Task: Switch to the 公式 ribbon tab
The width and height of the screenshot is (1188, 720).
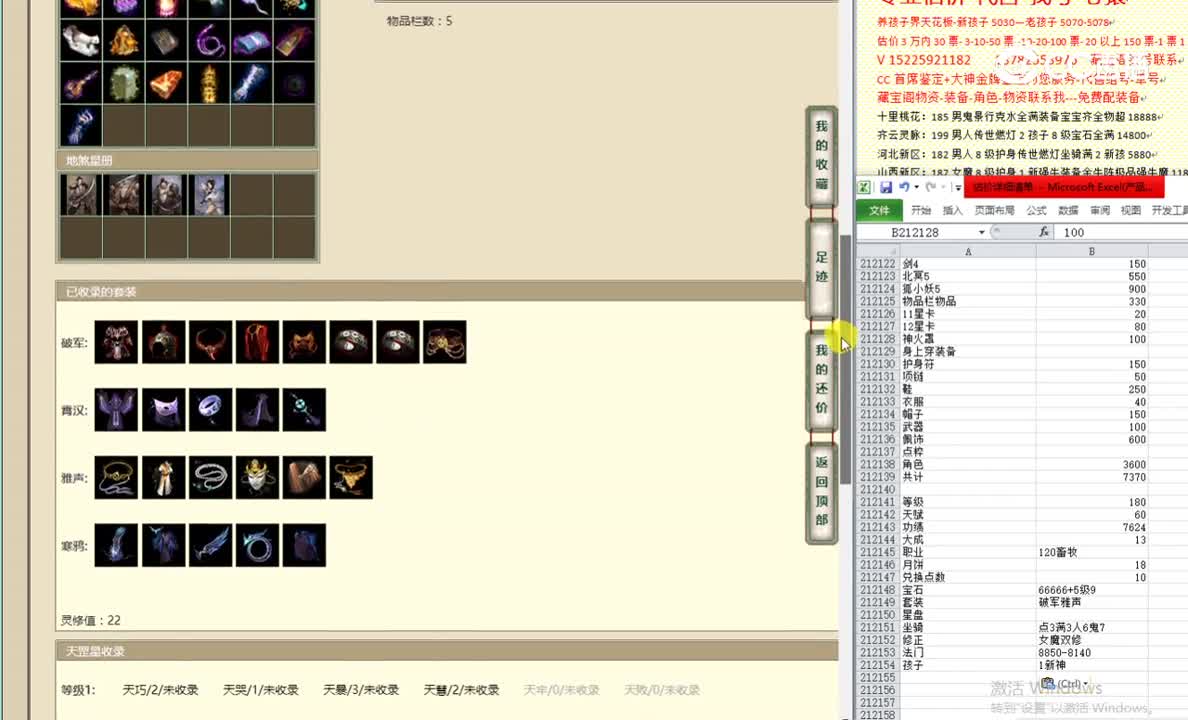Action: tap(1036, 211)
